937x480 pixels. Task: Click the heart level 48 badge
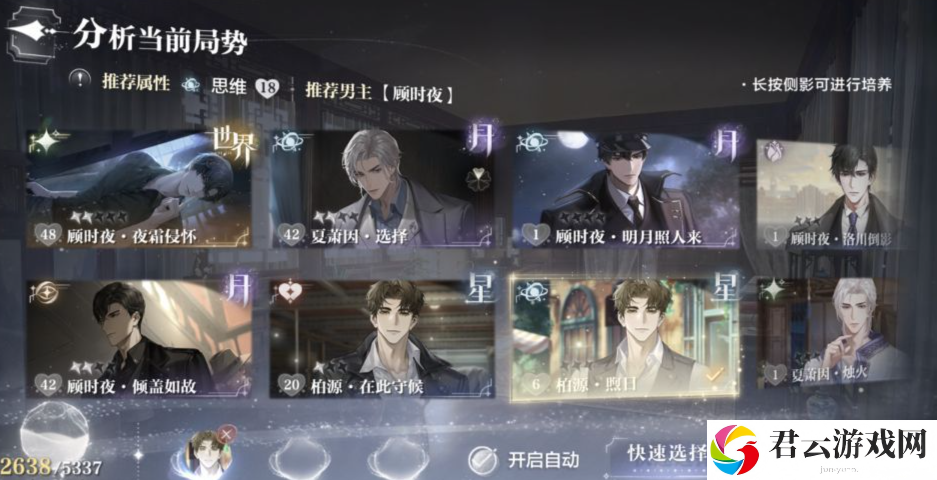pos(48,234)
